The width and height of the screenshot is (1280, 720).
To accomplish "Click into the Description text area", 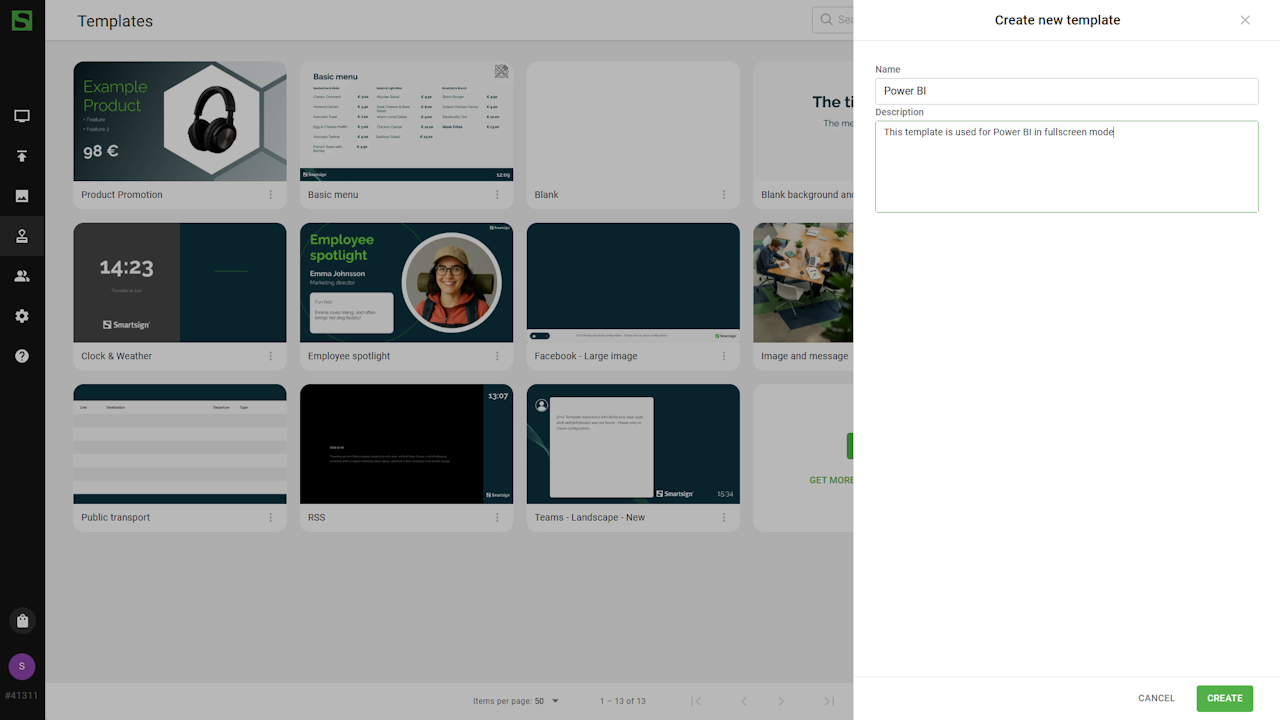I will click(x=1066, y=167).
